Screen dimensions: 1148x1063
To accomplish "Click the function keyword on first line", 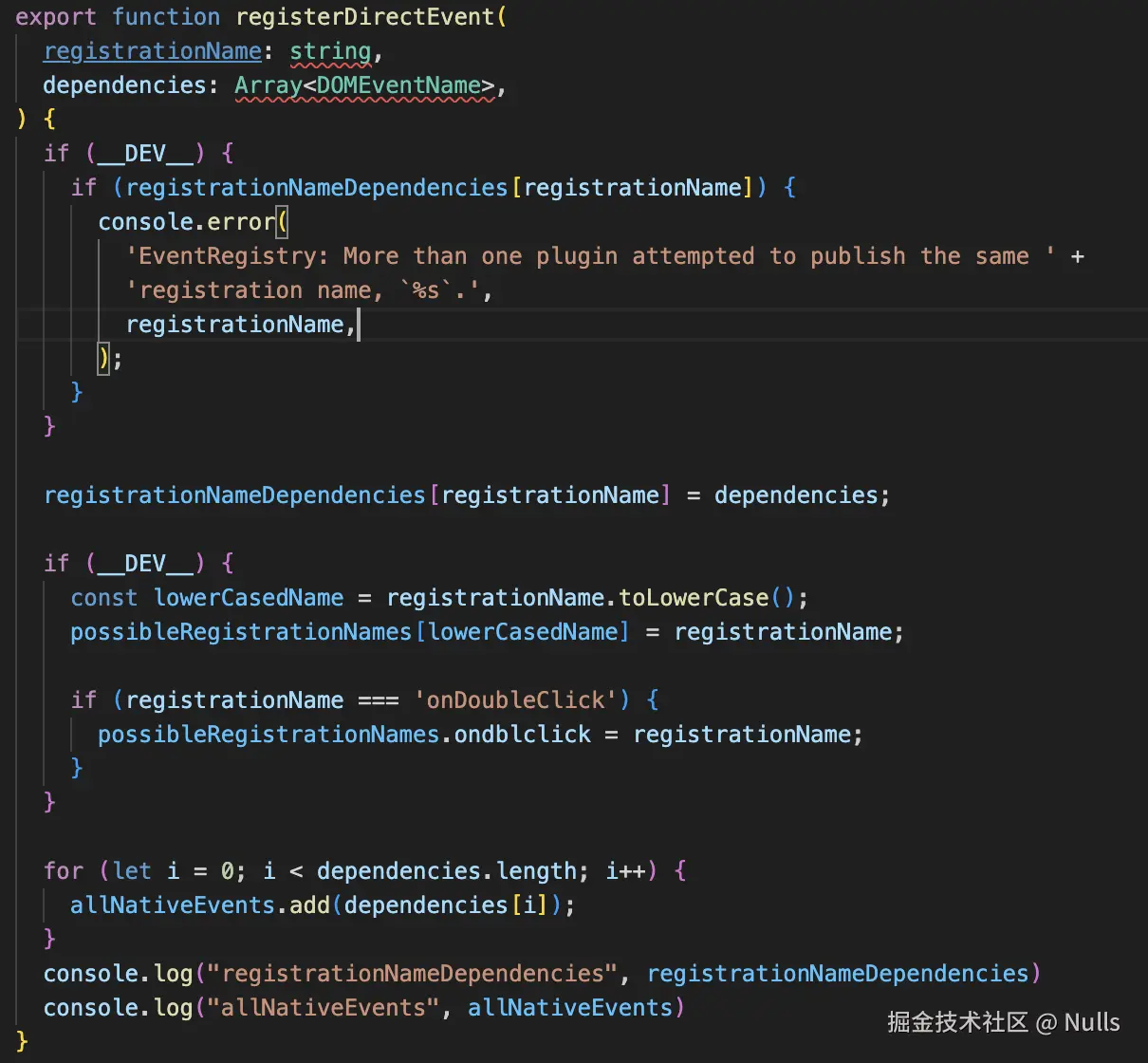I will click(x=166, y=17).
